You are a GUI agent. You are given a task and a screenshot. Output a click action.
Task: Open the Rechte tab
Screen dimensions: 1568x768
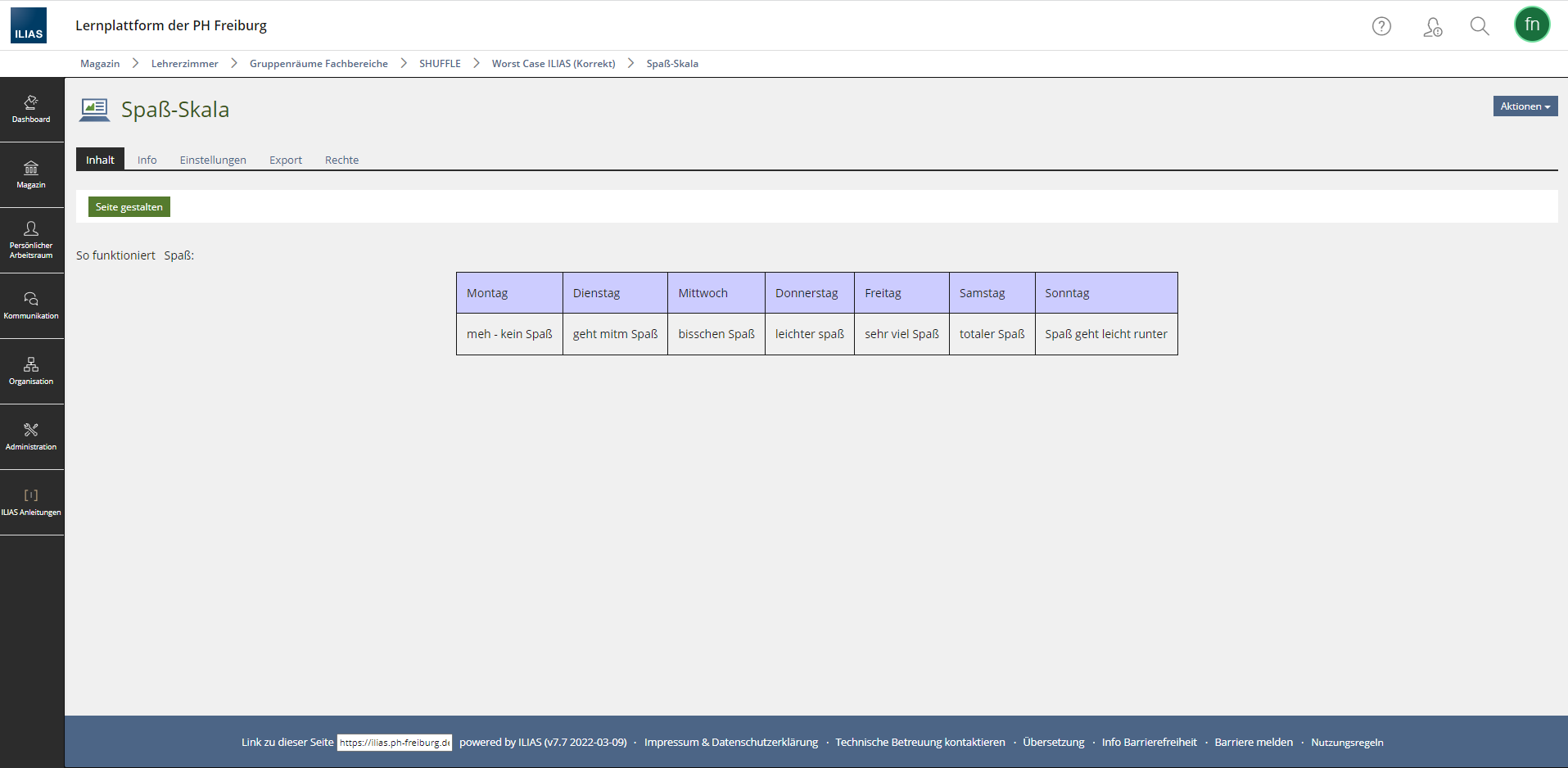tap(341, 160)
